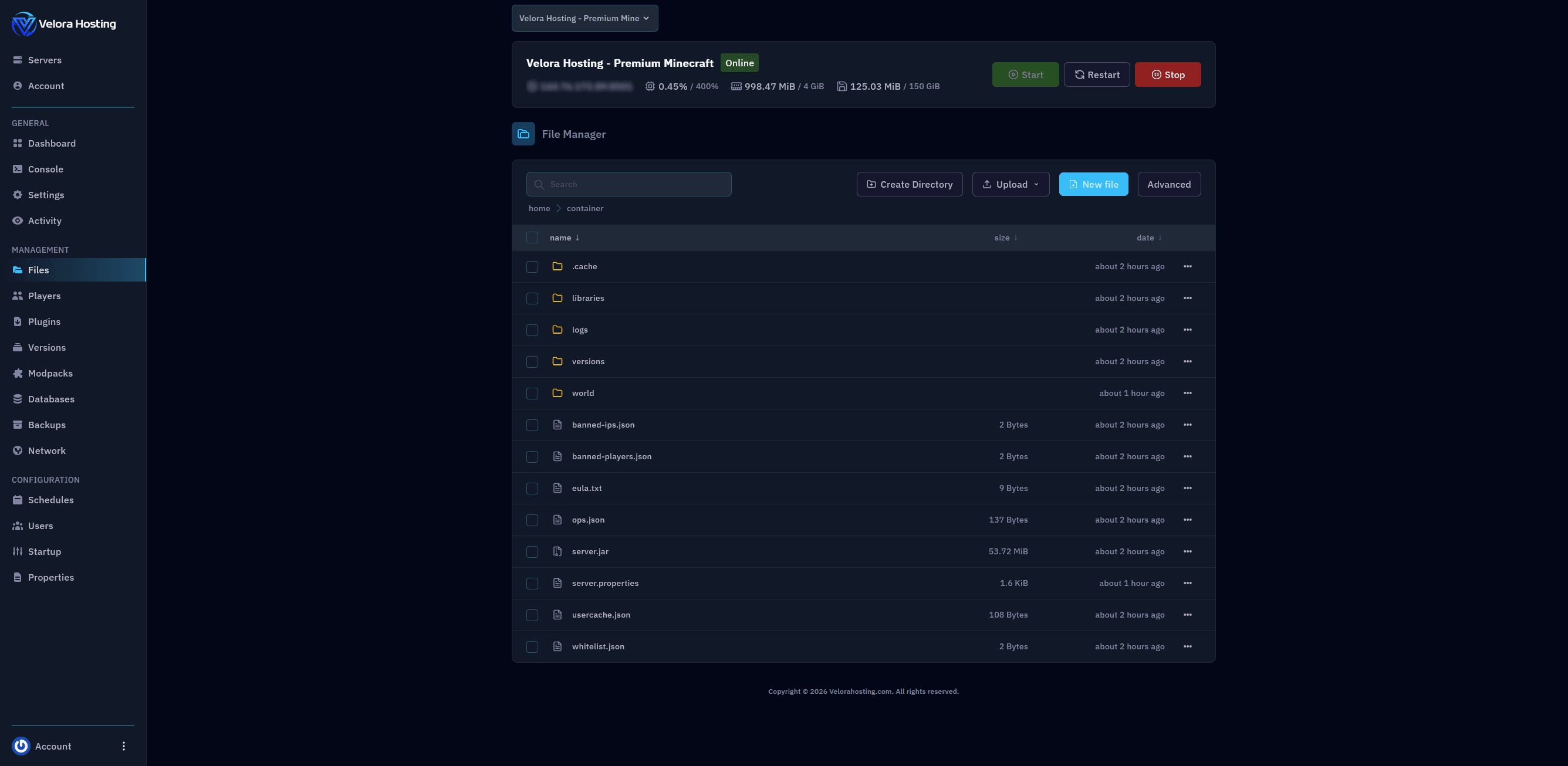Click Create Directory
The width and height of the screenshot is (1568, 766).
pyautogui.click(x=910, y=184)
